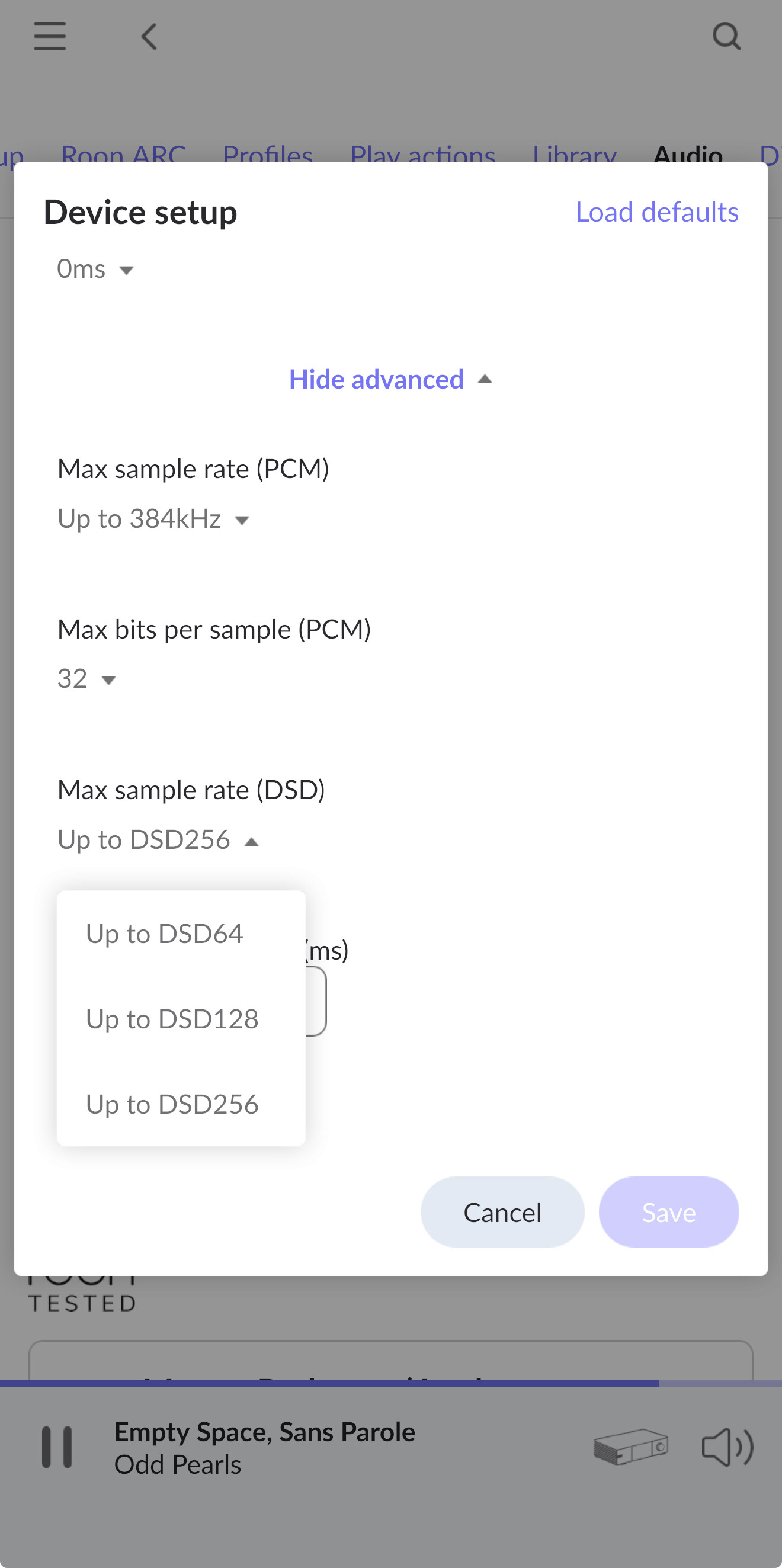
Task: Open the now playing track title
Action: tap(265, 1432)
